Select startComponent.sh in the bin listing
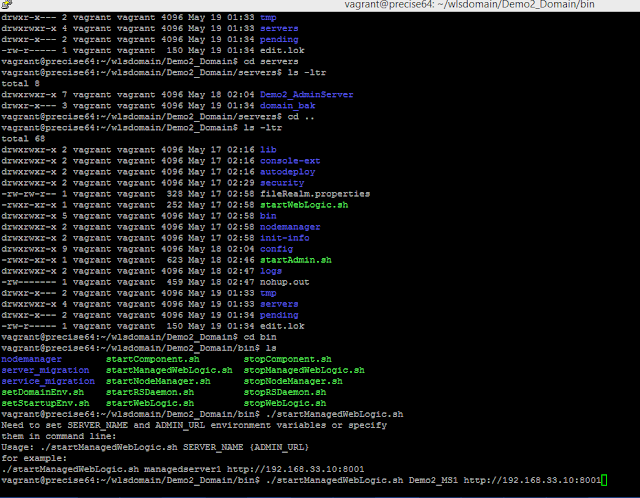 [153, 359]
